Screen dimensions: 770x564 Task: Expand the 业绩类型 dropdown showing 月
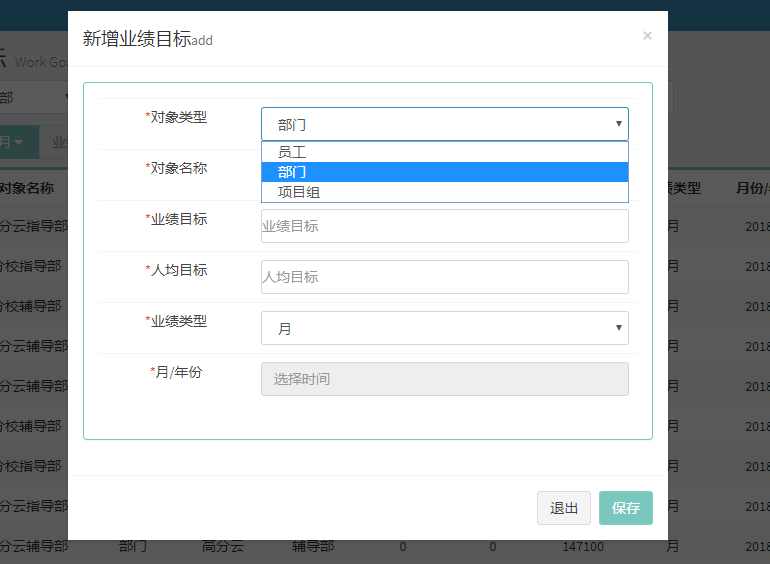[444, 328]
